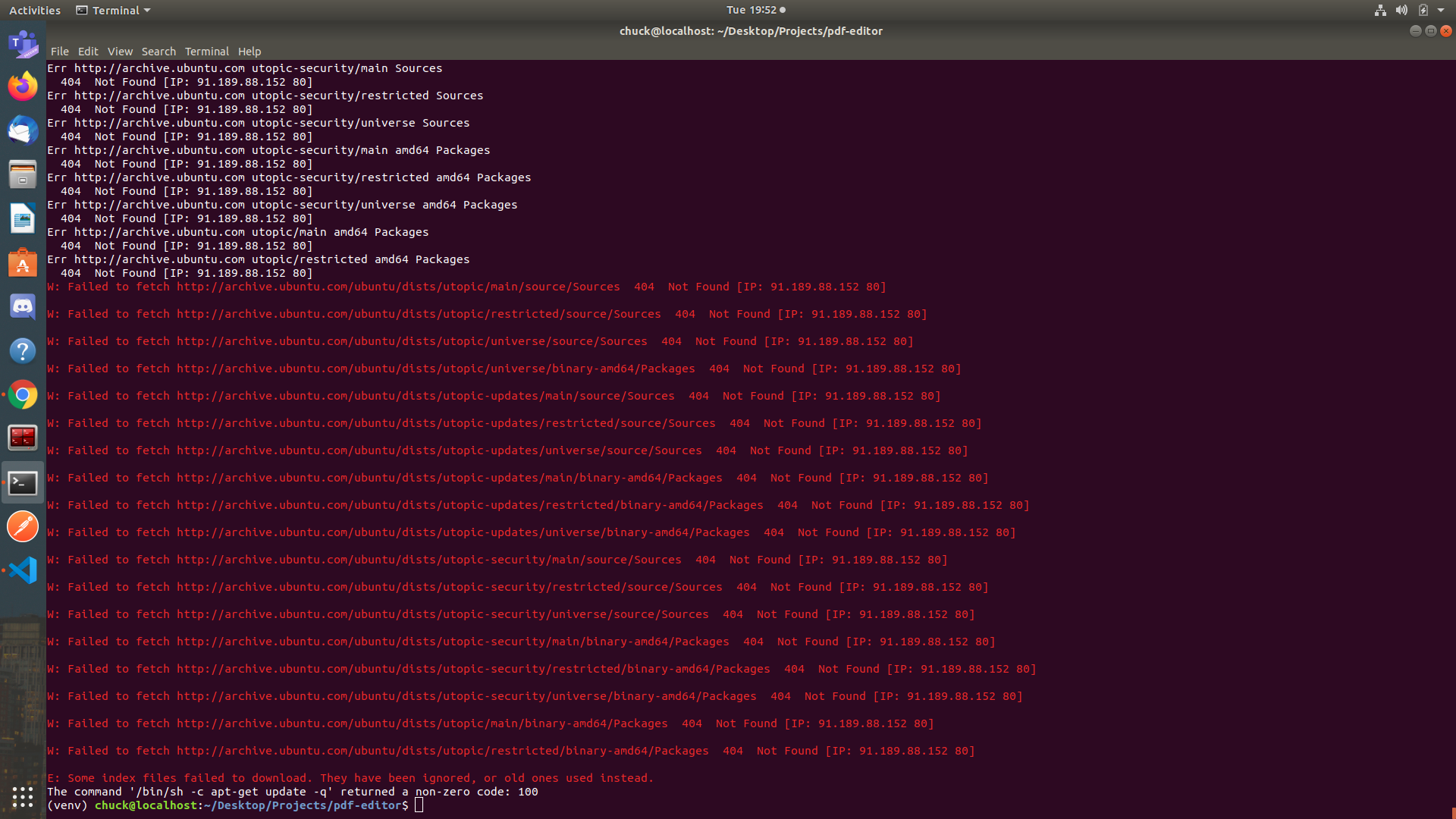Click the warning for utopic/universe/binary-amd64/Packages

504,369
